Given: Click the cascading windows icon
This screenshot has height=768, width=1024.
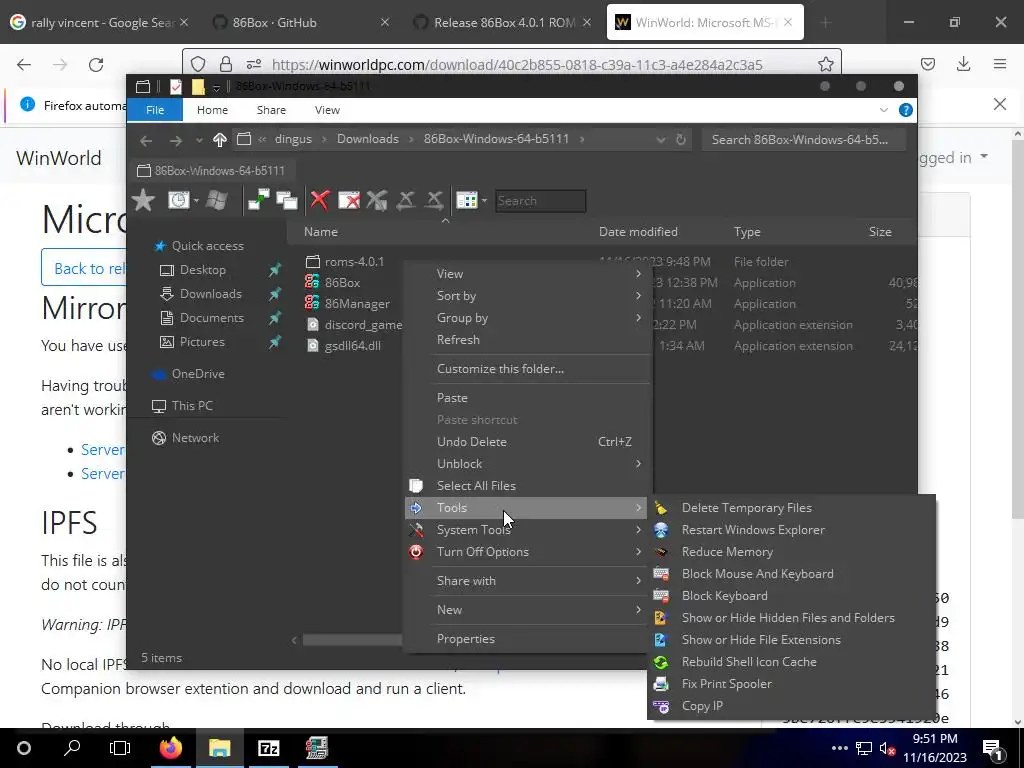Looking at the screenshot, I should coord(287,200).
